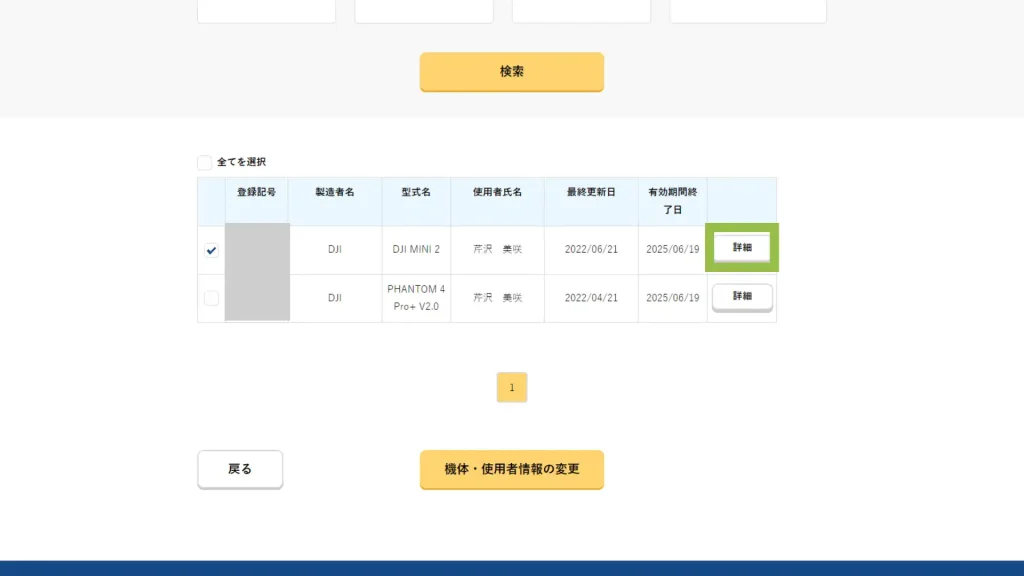Screen dimensions: 1024x576
Task: Click the 有効期間終了日 column header
Action: click(x=672, y=201)
